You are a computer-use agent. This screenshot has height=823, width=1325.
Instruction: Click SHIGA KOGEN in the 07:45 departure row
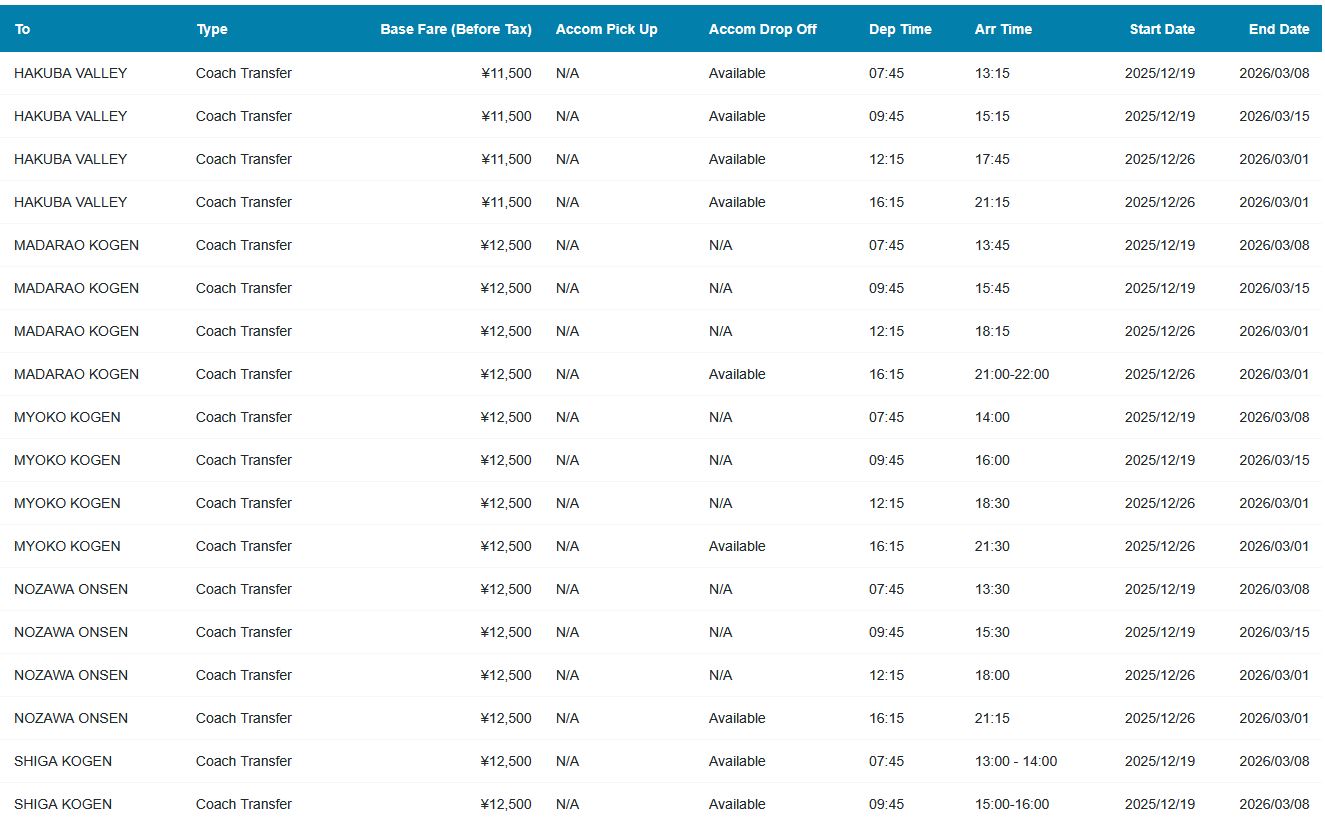pos(63,761)
